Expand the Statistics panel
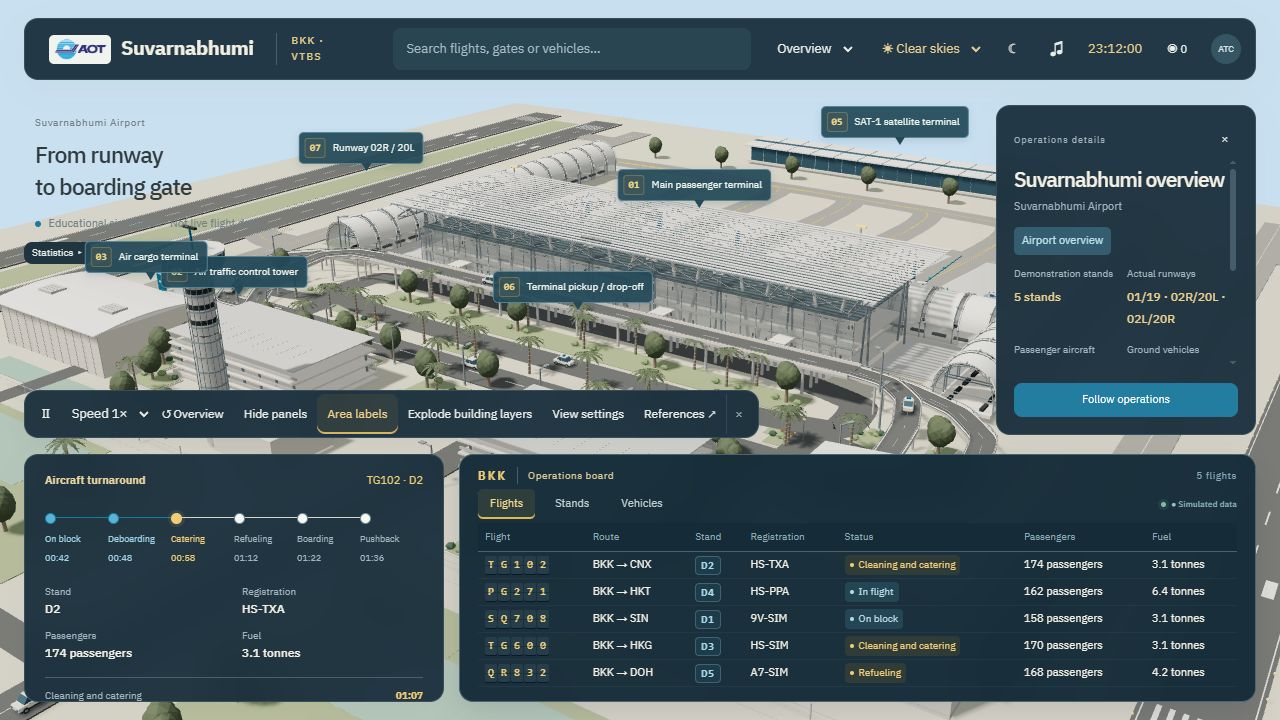The height and width of the screenshot is (720, 1280). pos(56,253)
